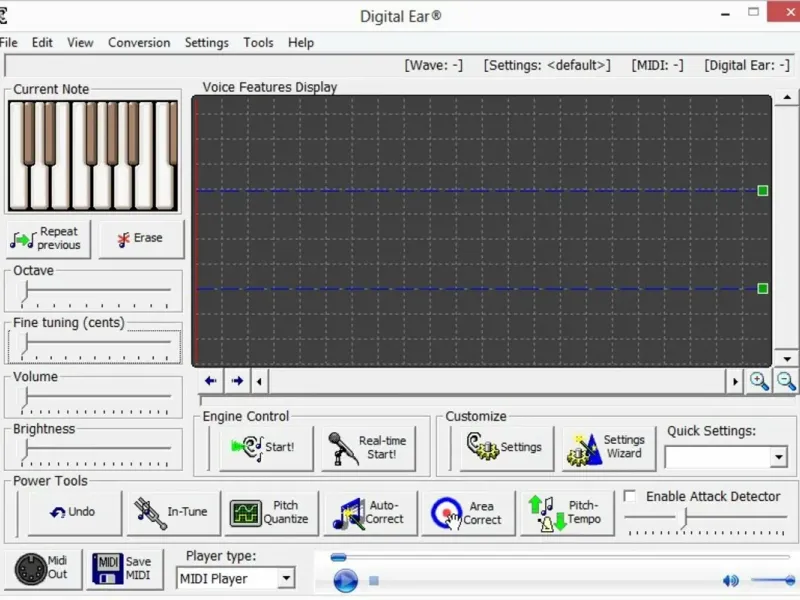Screen dimensions: 800x600
Task: Click the Fine tuning (cents) slider handle
Action: 25,345
